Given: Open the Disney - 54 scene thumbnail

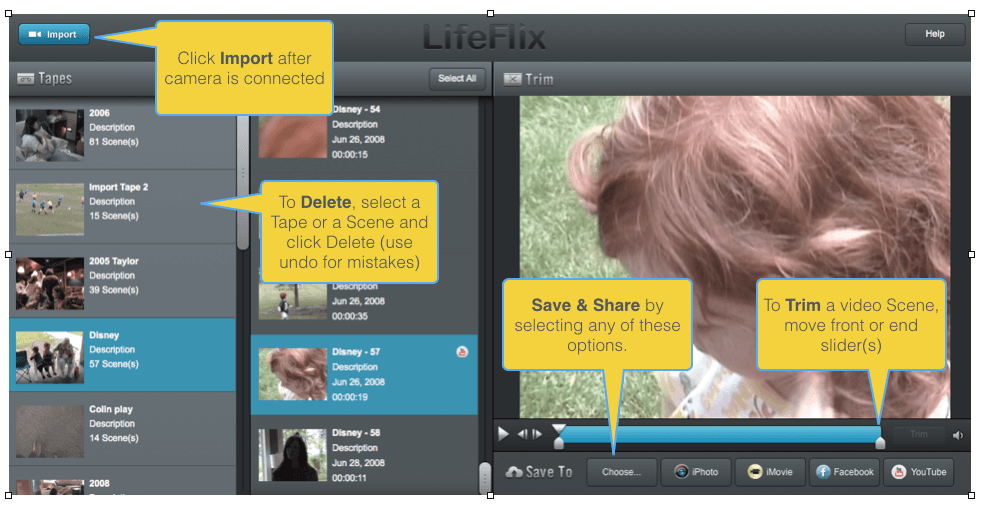Looking at the screenshot, I should pos(292,133).
